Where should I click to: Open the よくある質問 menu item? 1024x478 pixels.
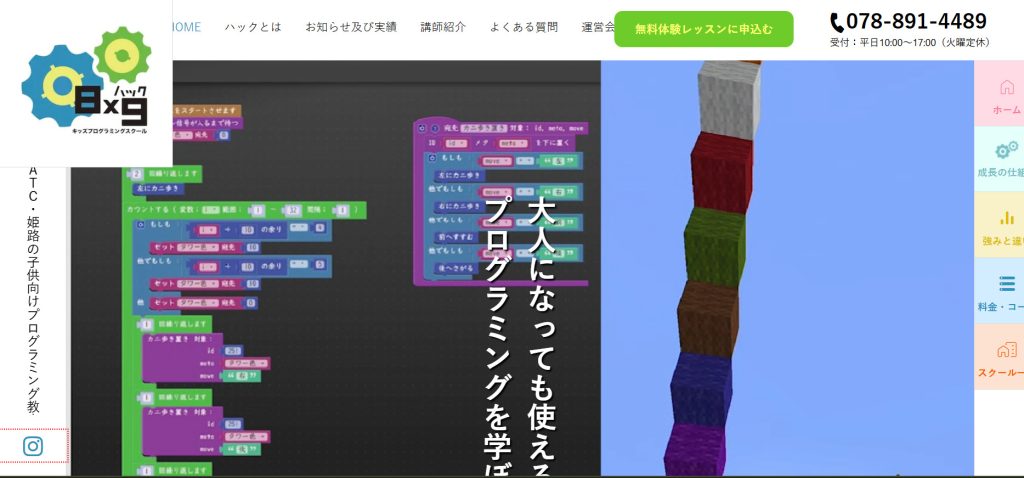(524, 27)
